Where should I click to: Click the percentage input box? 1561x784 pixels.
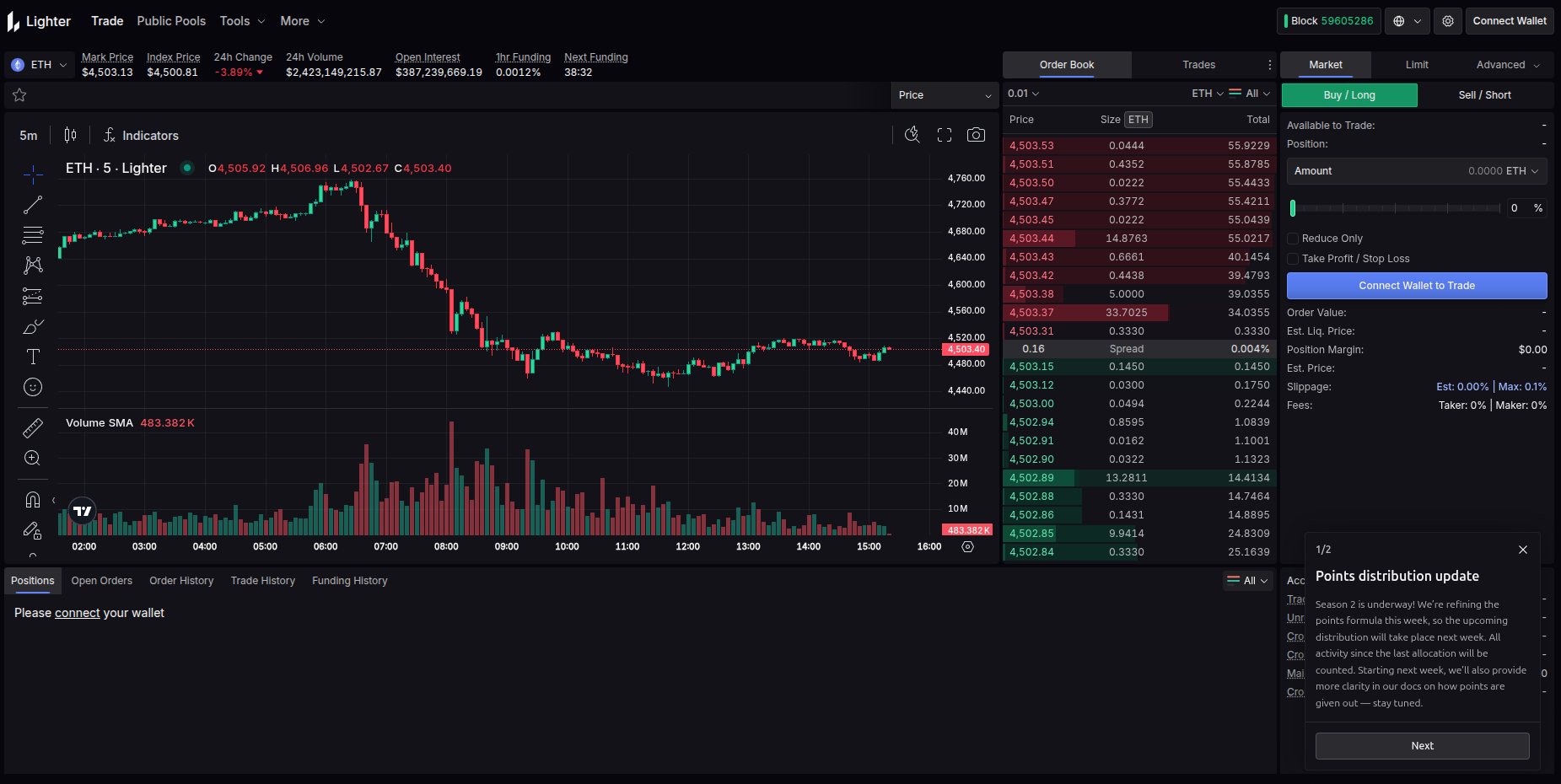pos(1526,208)
